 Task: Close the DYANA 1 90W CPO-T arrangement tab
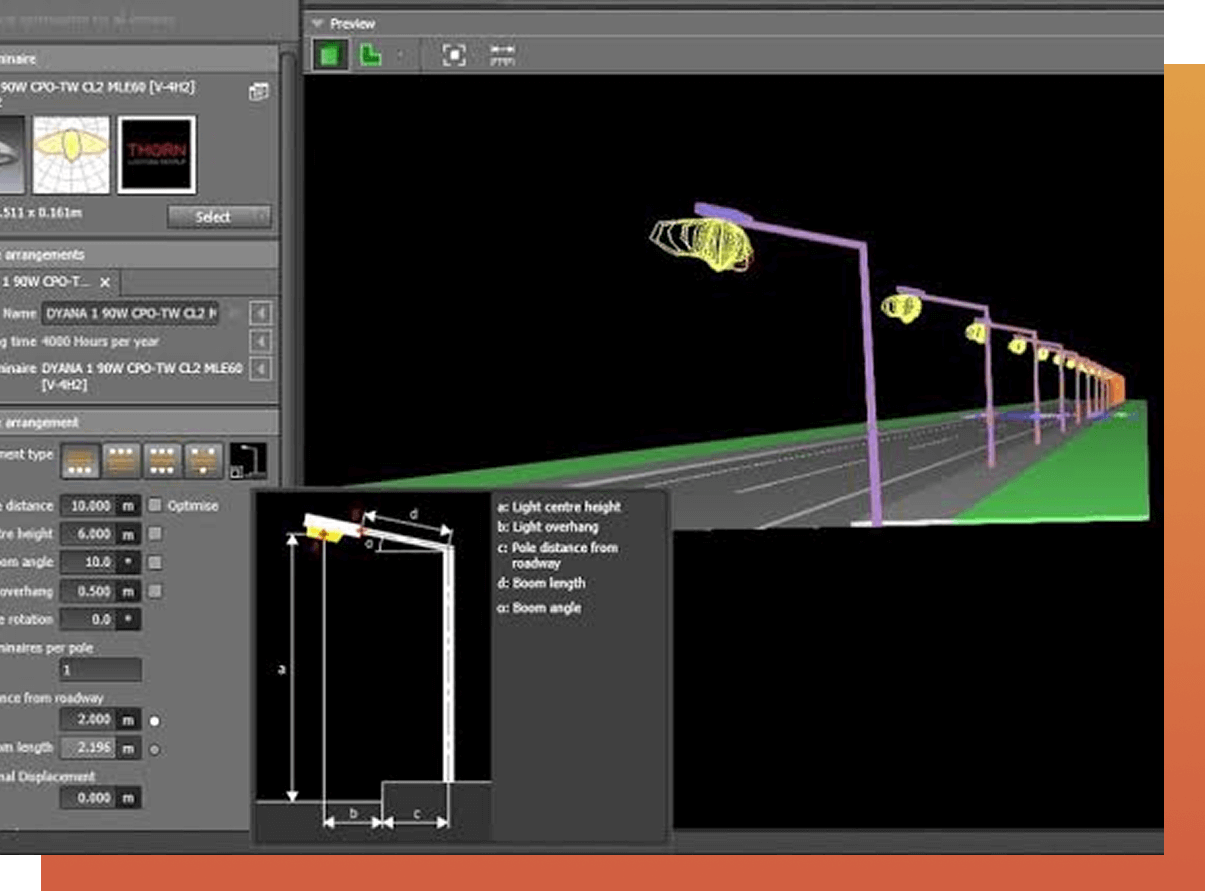pos(105,282)
